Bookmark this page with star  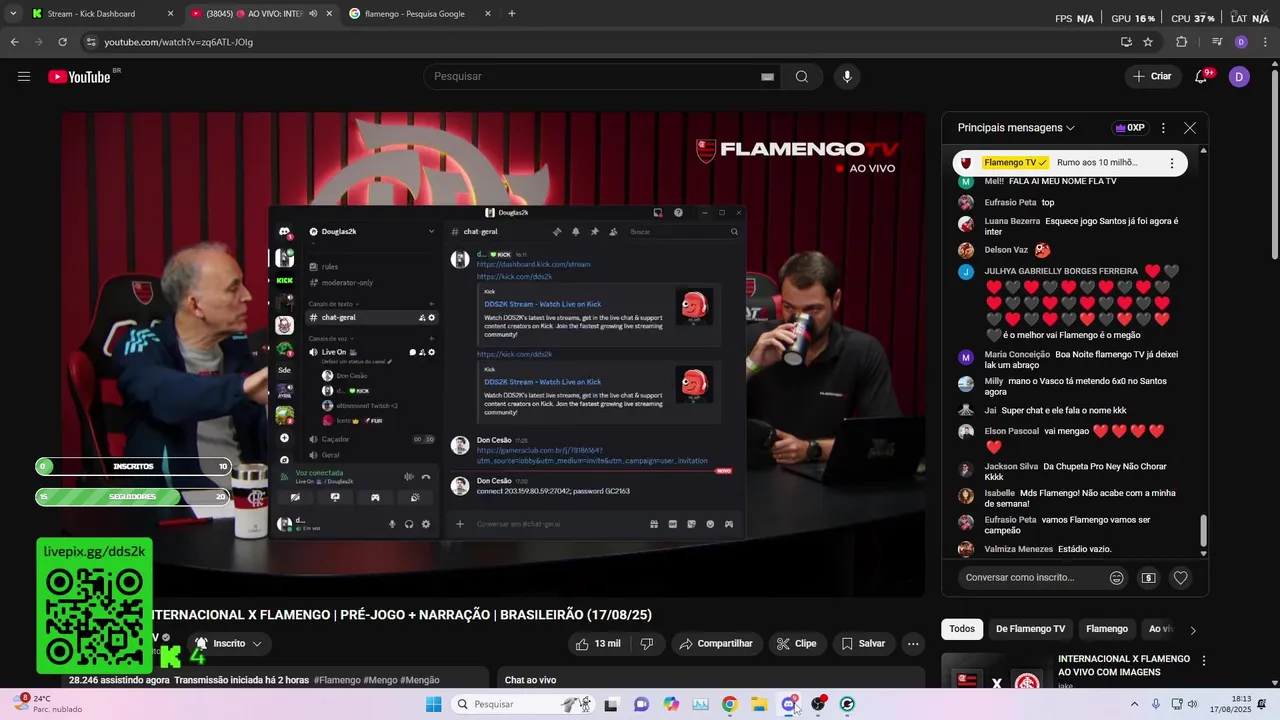point(1148,42)
